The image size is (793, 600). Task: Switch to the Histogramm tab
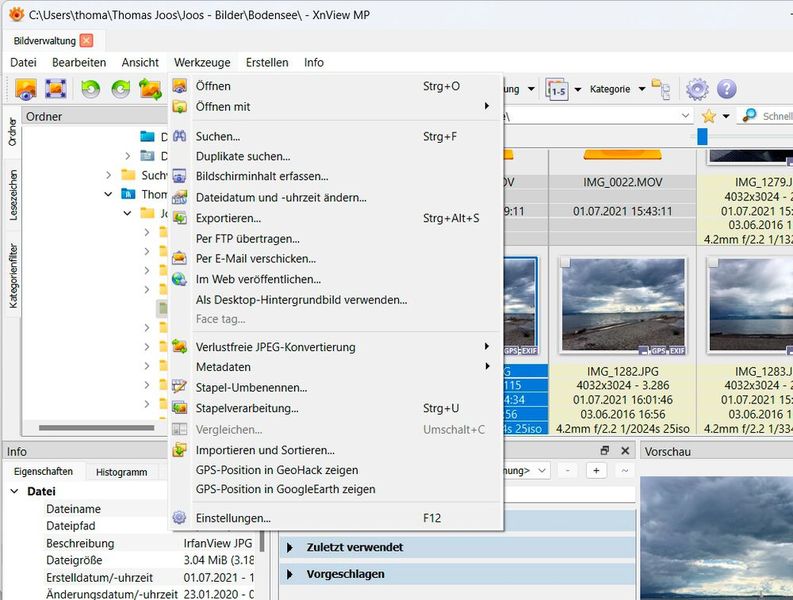(x=121, y=472)
